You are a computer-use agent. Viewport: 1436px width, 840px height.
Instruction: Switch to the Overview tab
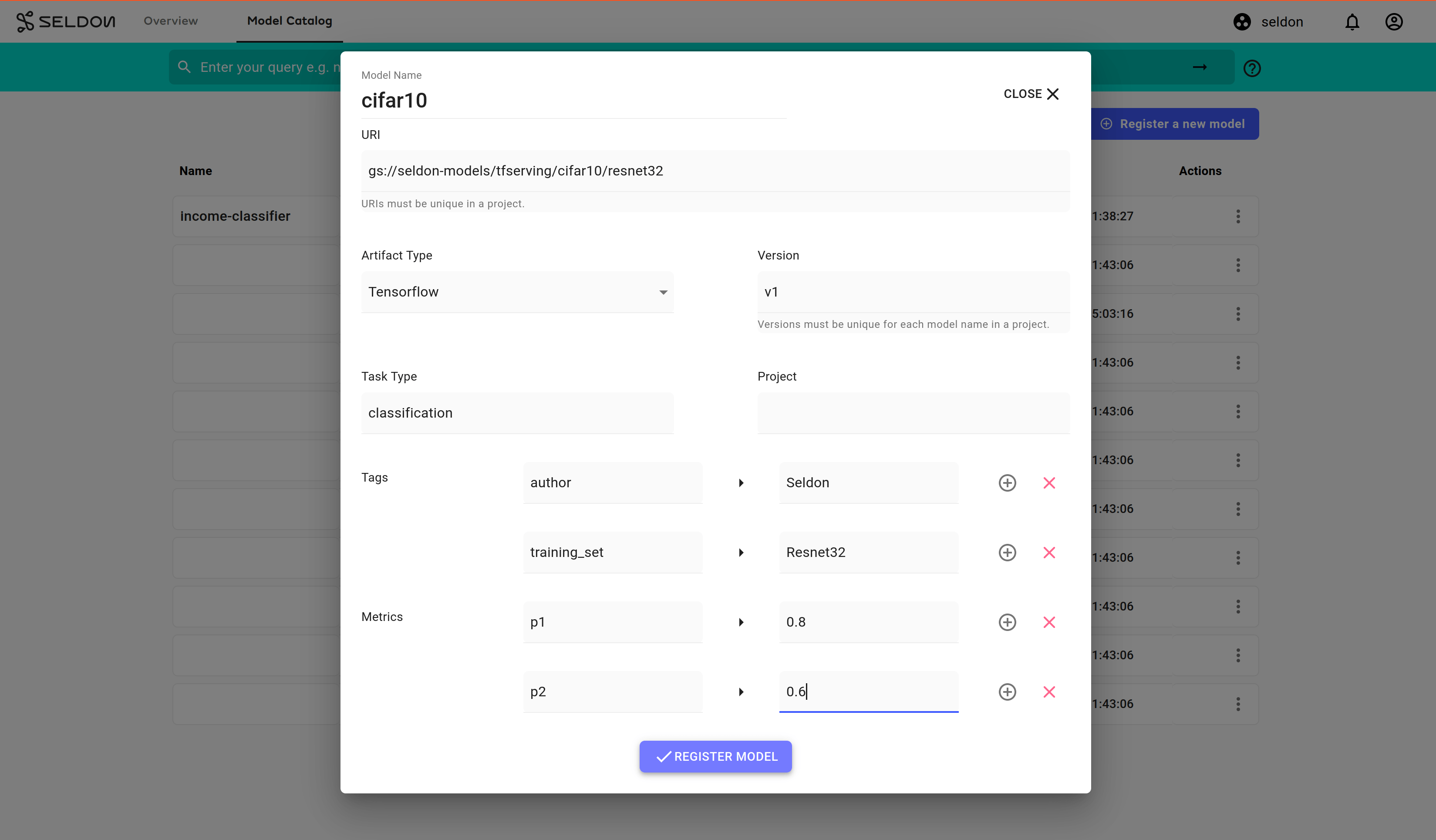pos(170,21)
